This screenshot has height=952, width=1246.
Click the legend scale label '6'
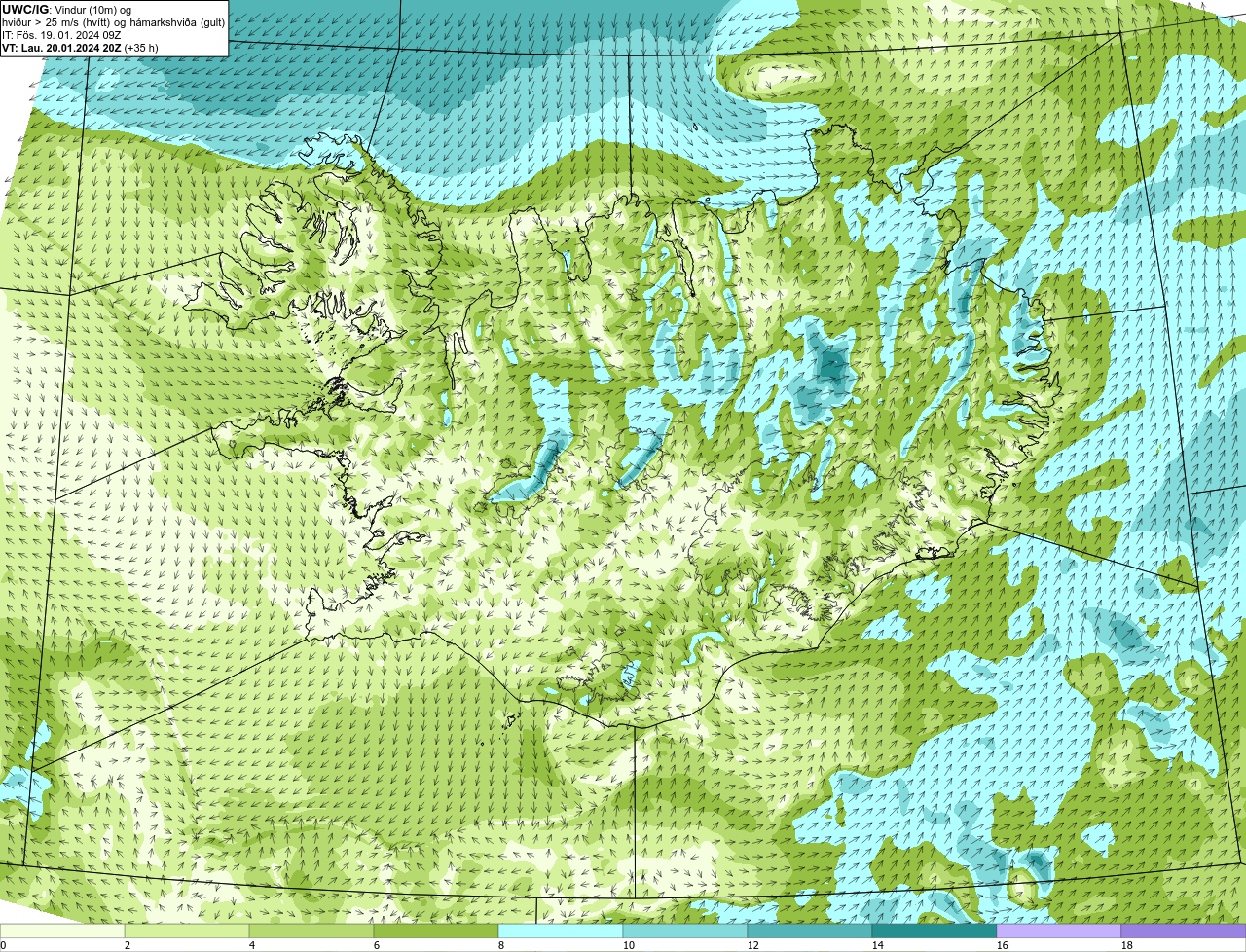pyautogui.click(x=377, y=945)
